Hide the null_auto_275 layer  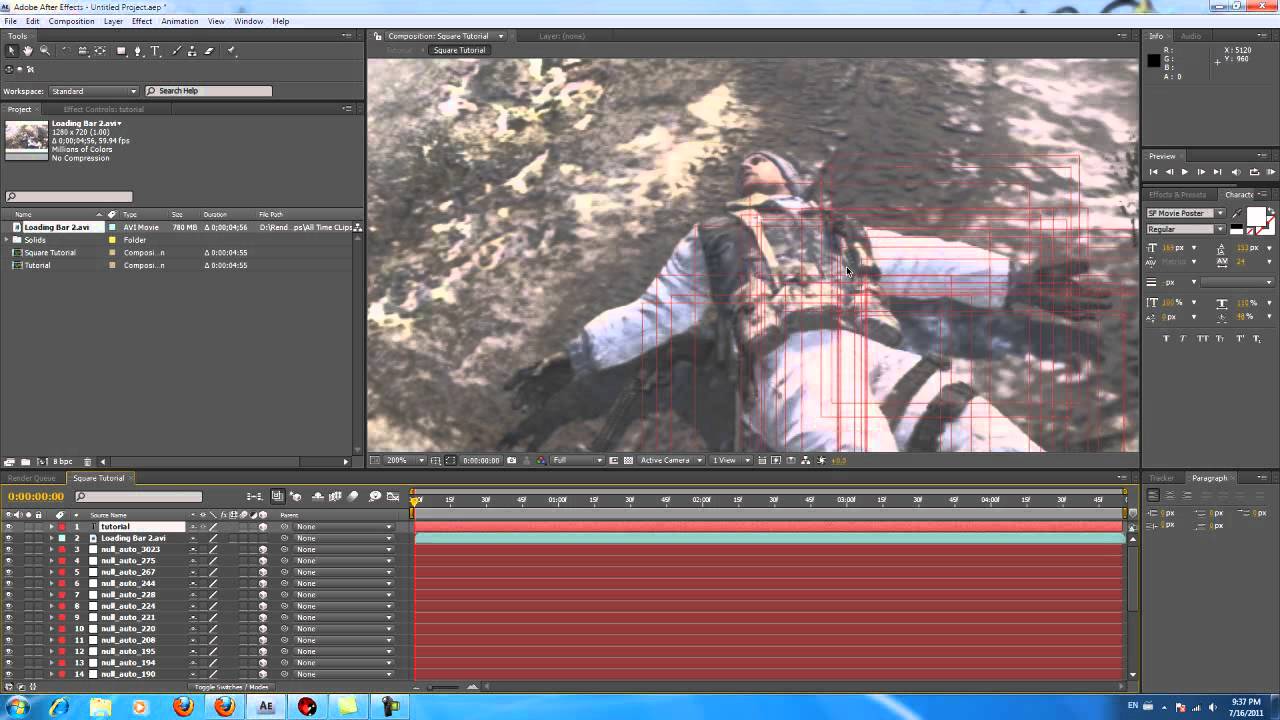click(9, 561)
